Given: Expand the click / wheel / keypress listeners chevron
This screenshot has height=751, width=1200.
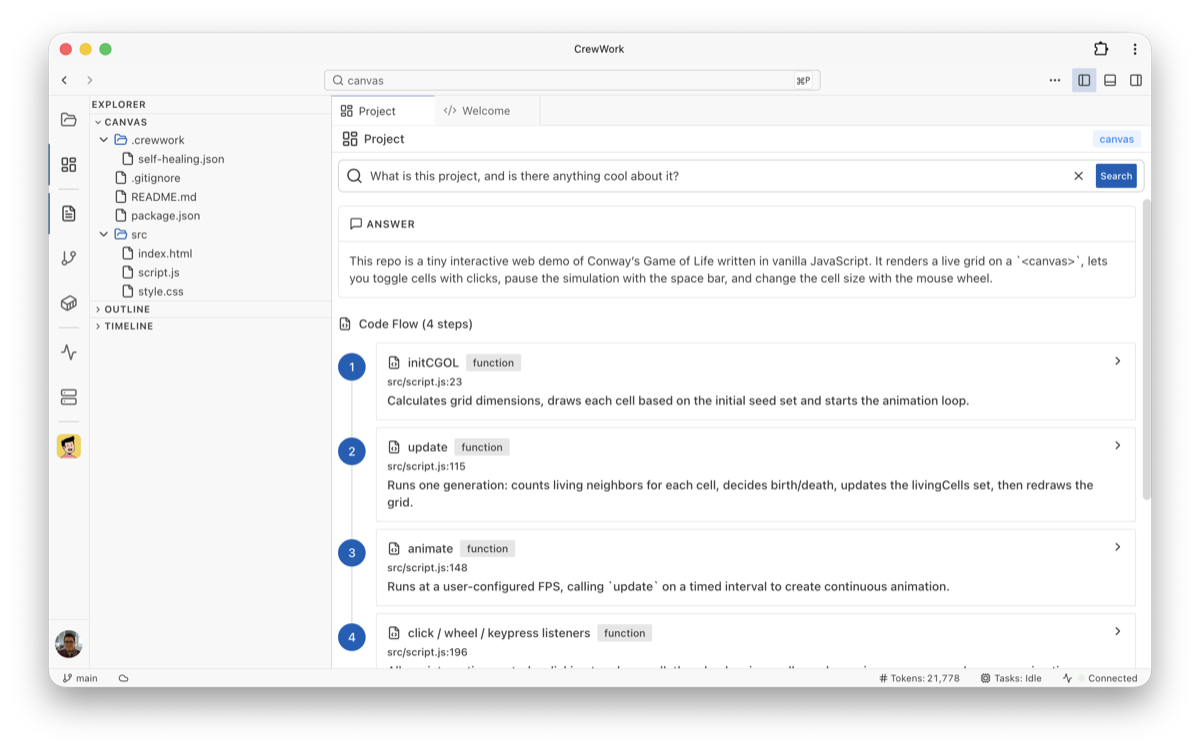Looking at the screenshot, I should [1118, 631].
